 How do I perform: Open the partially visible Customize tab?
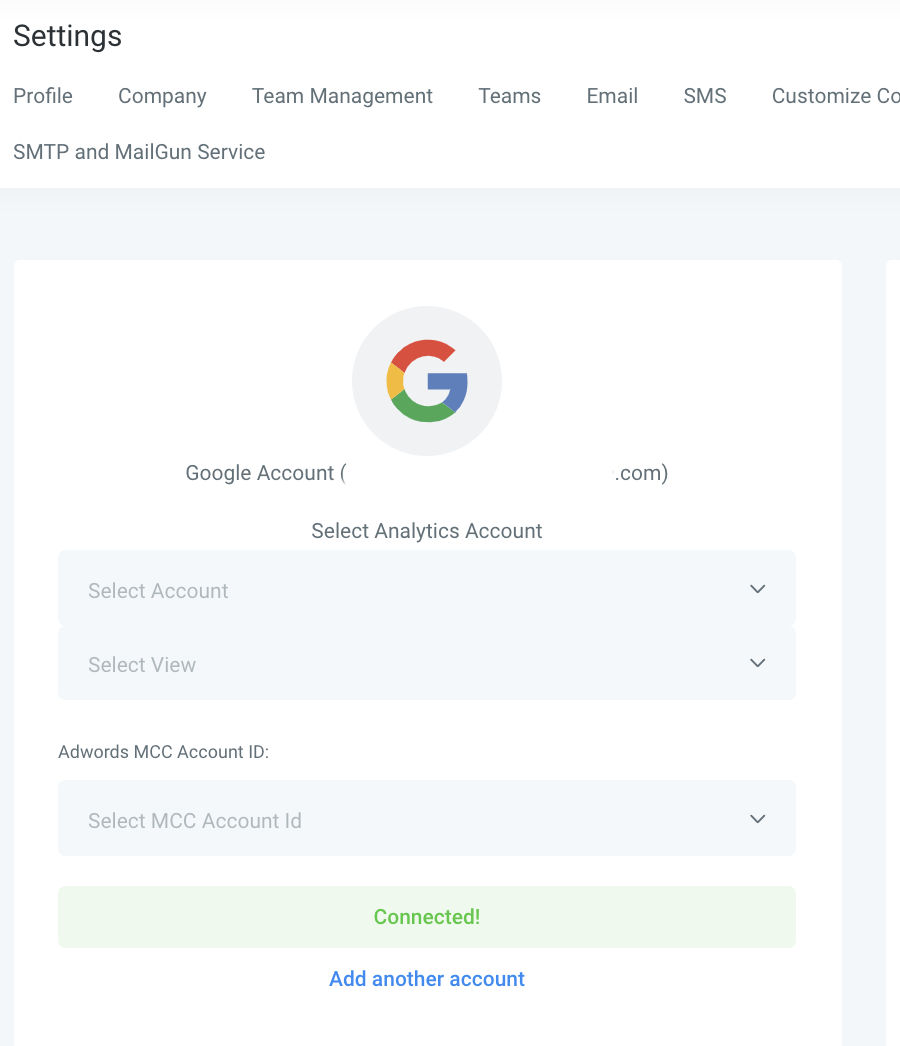tap(835, 96)
